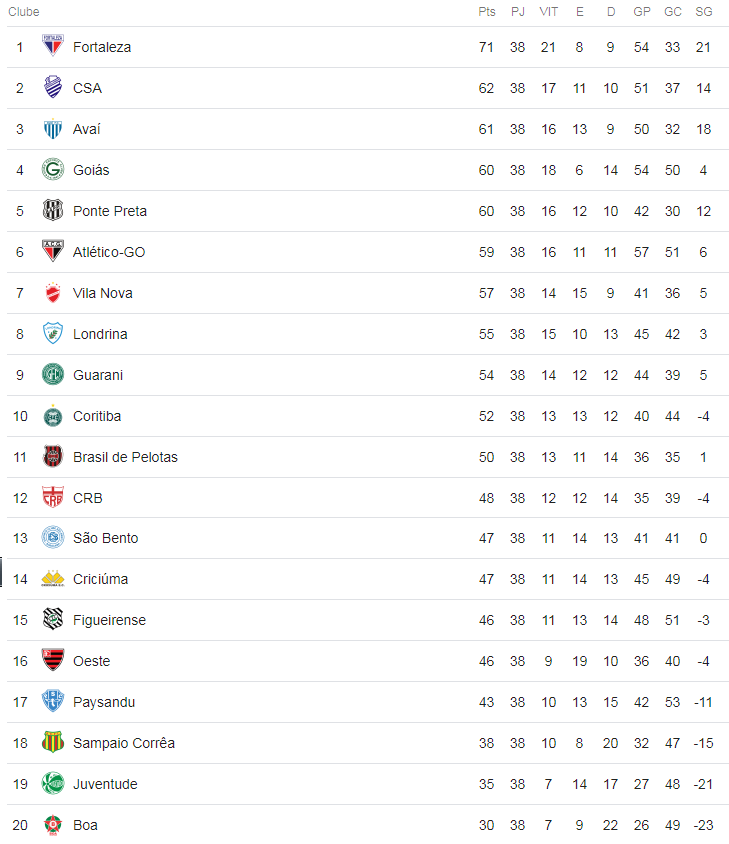The height and width of the screenshot is (844, 729).
Task: Click the Vila Nova red crest
Action: pos(53,292)
